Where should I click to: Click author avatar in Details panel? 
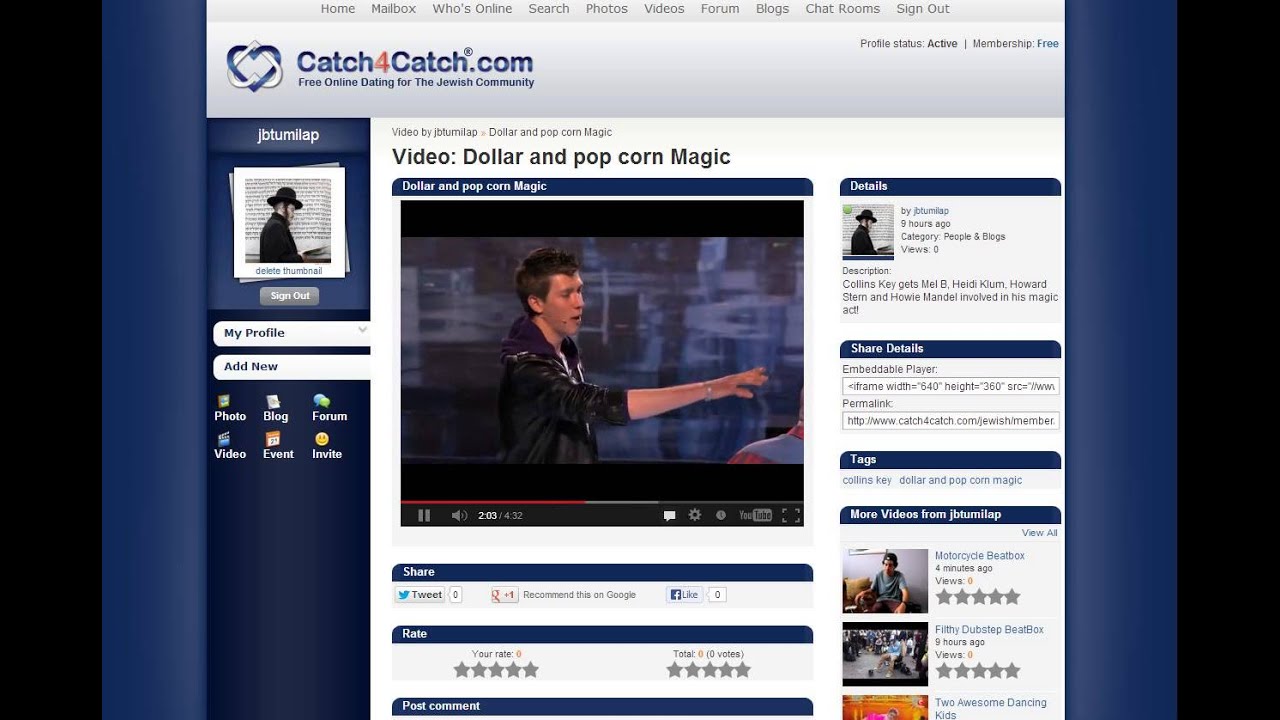pos(868,232)
